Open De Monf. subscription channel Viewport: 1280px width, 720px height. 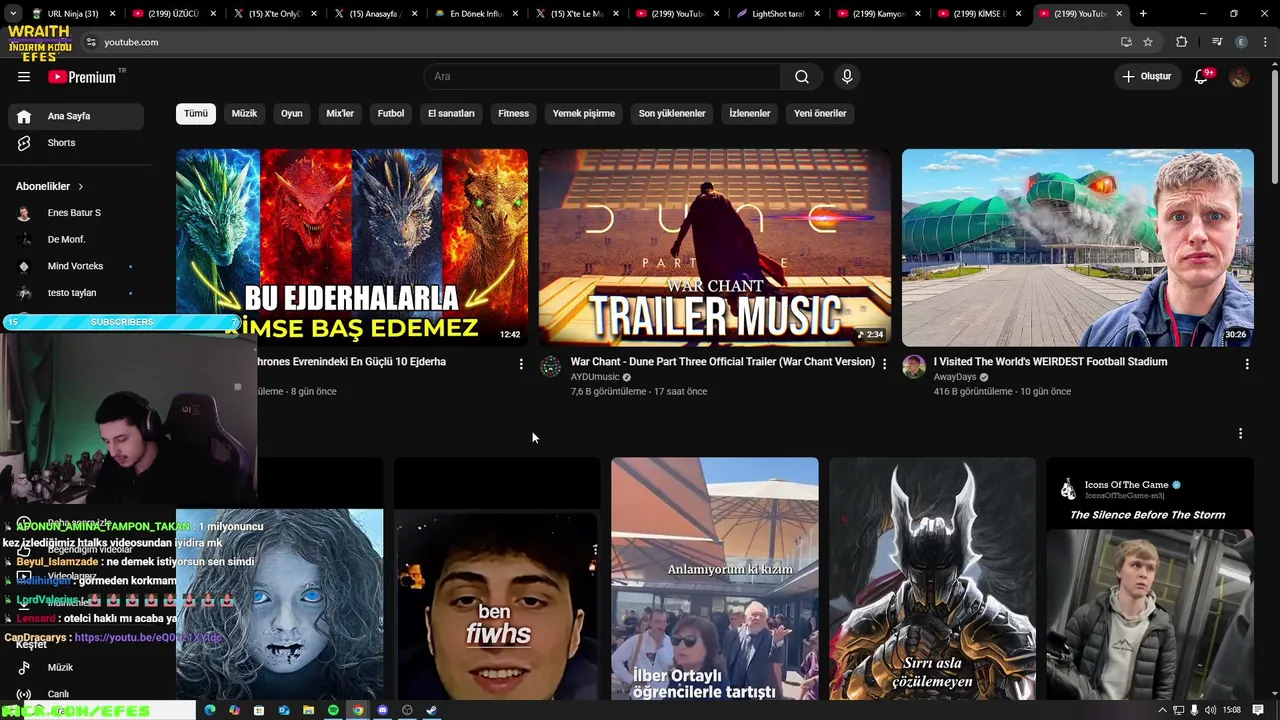tap(76, 240)
